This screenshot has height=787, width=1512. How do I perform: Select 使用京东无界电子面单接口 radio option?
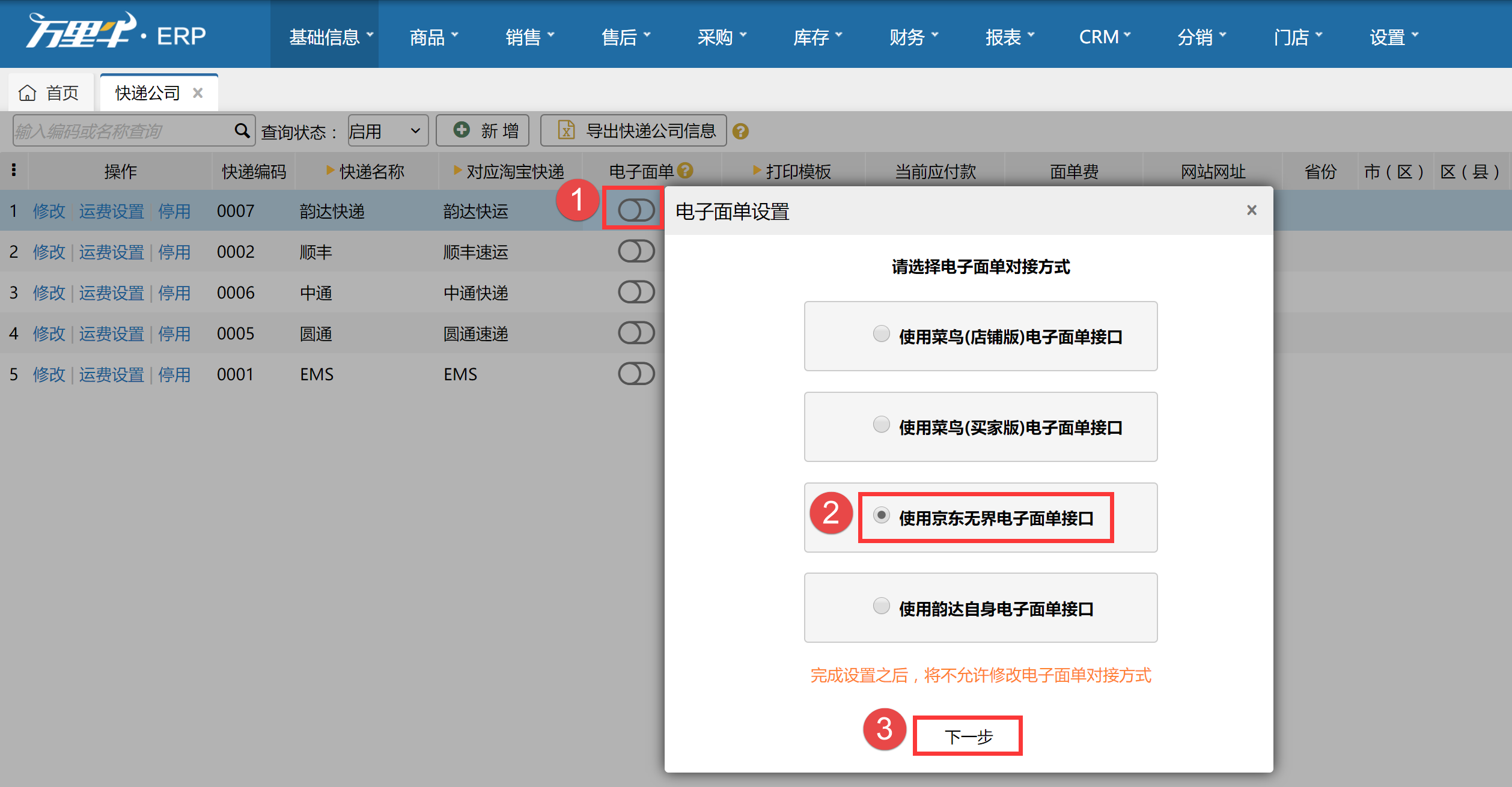pyautogui.click(x=881, y=515)
